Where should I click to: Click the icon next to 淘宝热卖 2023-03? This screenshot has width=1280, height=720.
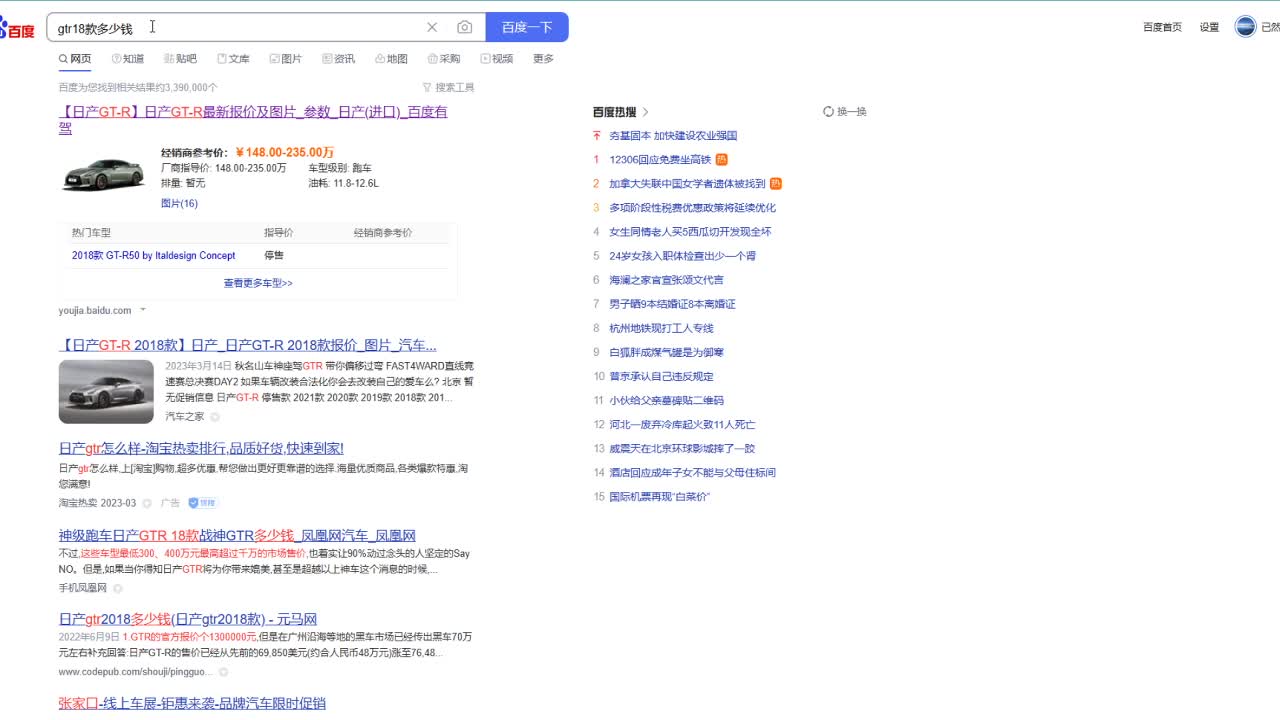pos(147,503)
